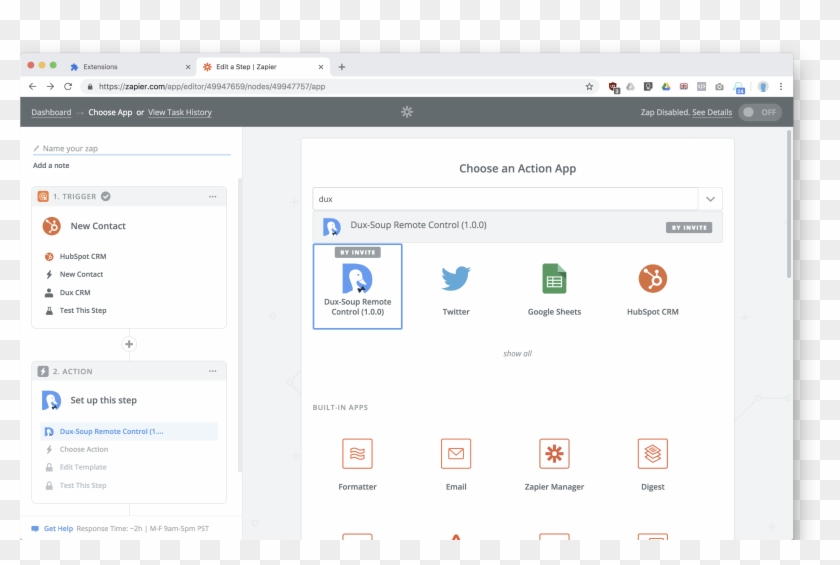
Task: Click the show all apps link
Action: tap(517, 354)
